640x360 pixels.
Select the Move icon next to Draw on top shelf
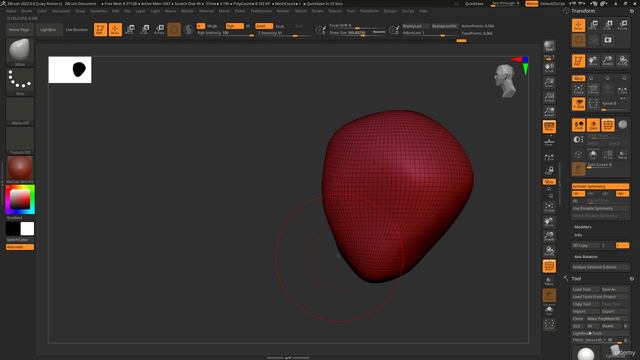tap(130, 29)
